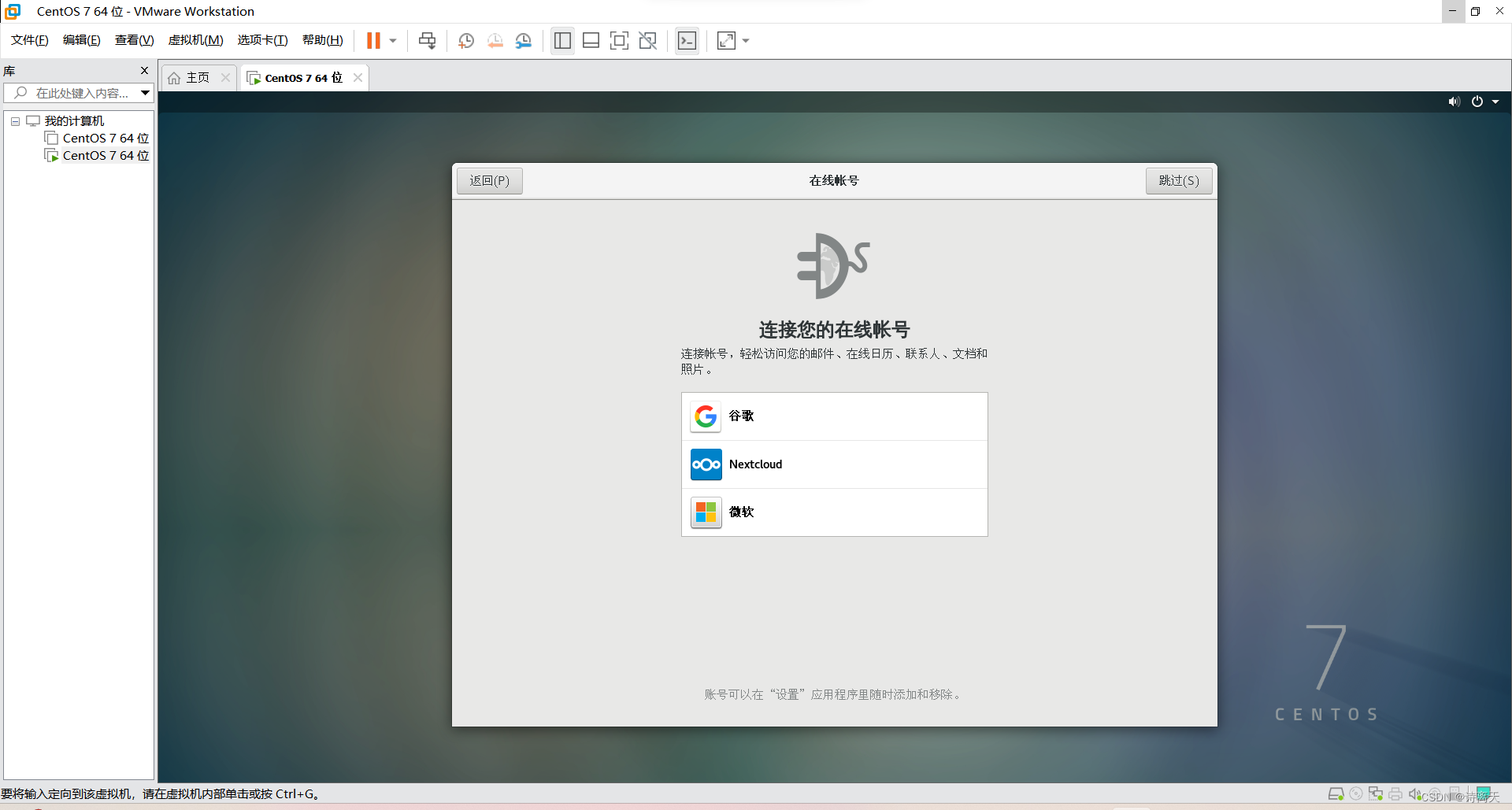Close the 主页 tab
1512x810 pixels.
(225, 77)
